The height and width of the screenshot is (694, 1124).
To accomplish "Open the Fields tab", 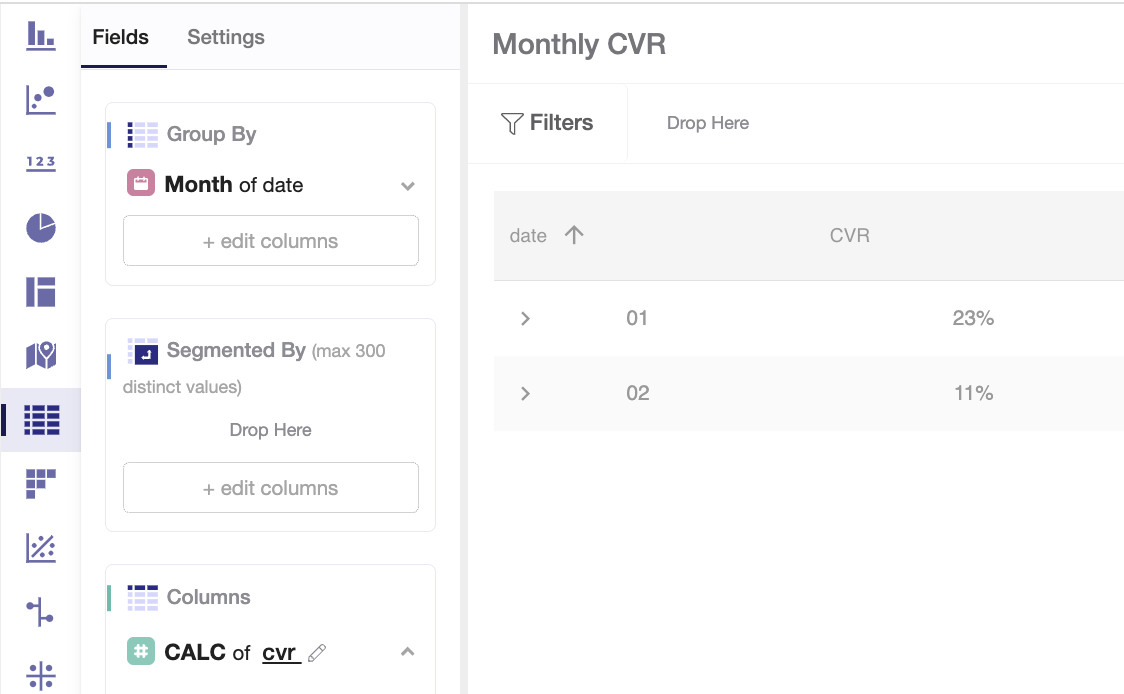I will pyautogui.click(x=120, y=38).
